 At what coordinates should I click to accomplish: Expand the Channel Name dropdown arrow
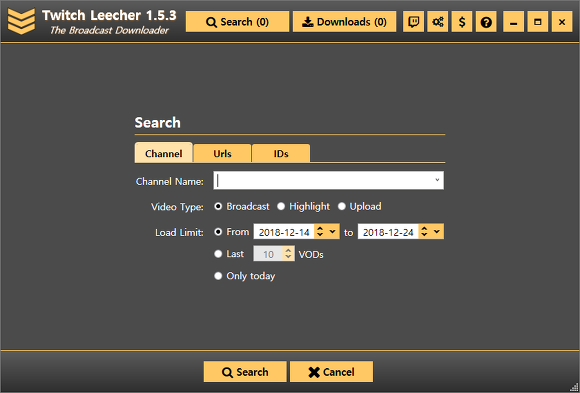(437, 180)
